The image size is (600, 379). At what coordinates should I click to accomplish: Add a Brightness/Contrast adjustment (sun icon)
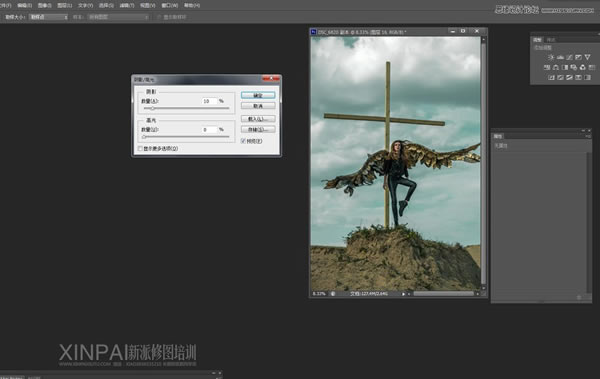click(551, 57)
